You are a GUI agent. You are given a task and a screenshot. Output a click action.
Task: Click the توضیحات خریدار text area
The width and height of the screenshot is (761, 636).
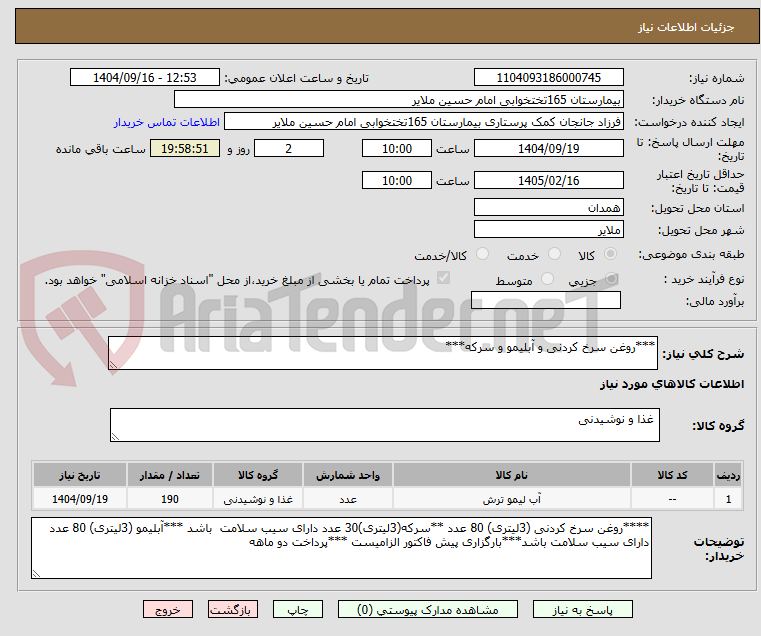[341, 548]
